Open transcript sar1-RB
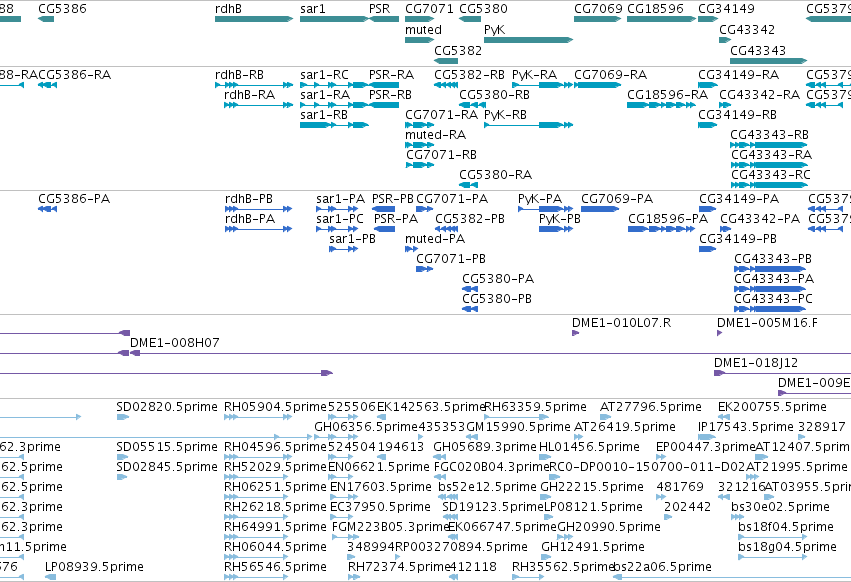This screenshot has width=851, height=582. [324, 115]
